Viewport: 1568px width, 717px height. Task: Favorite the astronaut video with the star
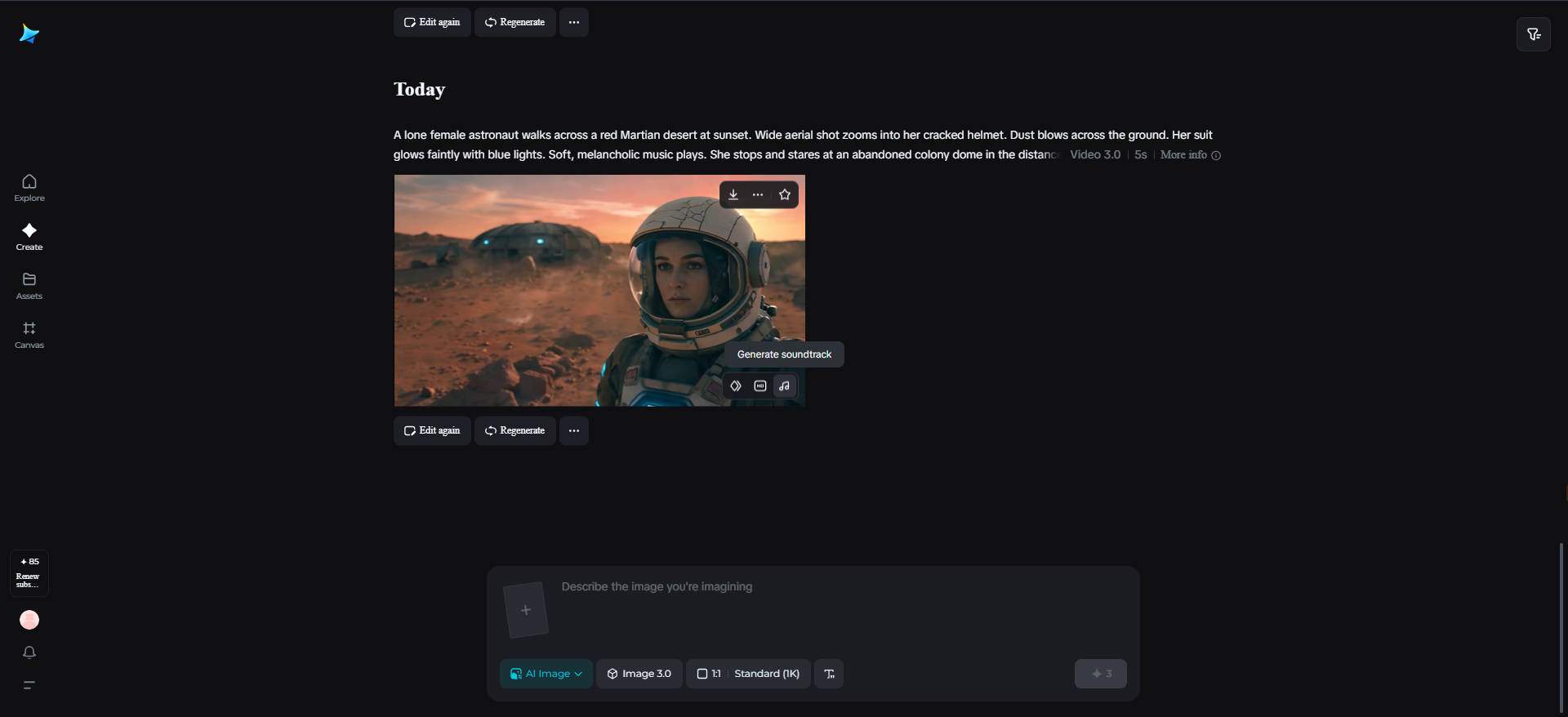click(x=785, y=194)
